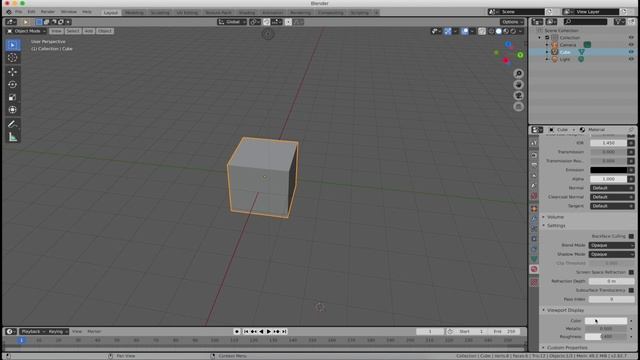Open the Window menu
The image size is (640, 360).
69,12
